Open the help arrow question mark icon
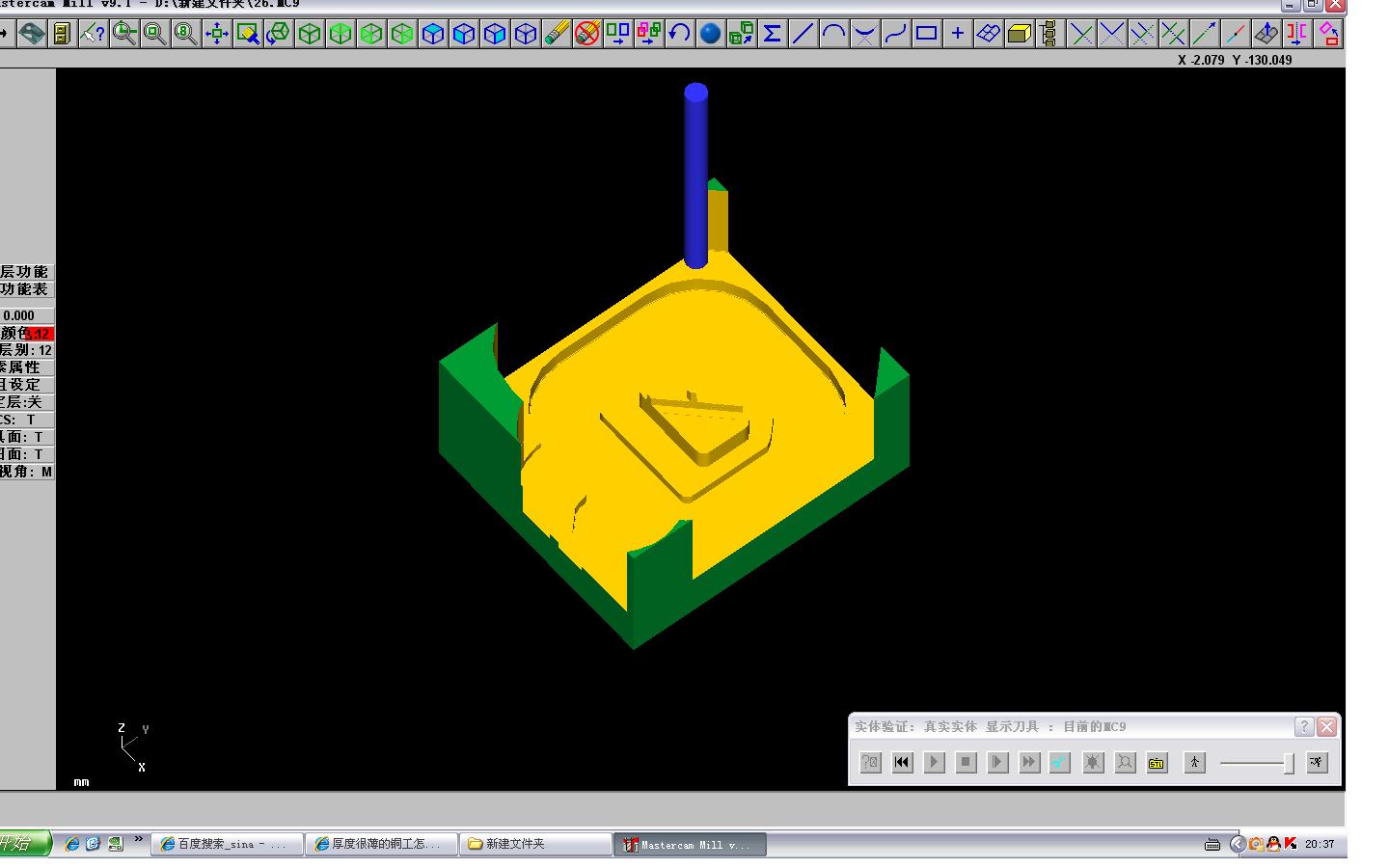This screenshot has height=868, width=1389. pyautogui.click(x=94, y=34)
